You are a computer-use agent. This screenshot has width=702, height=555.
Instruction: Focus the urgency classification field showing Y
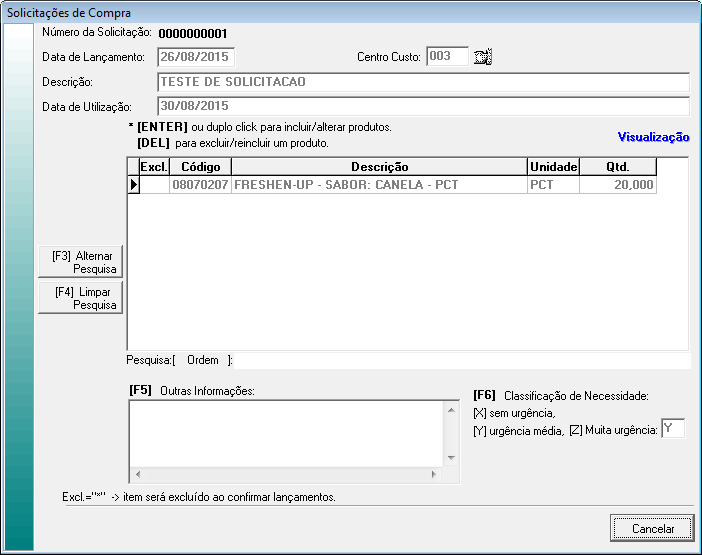673,428
